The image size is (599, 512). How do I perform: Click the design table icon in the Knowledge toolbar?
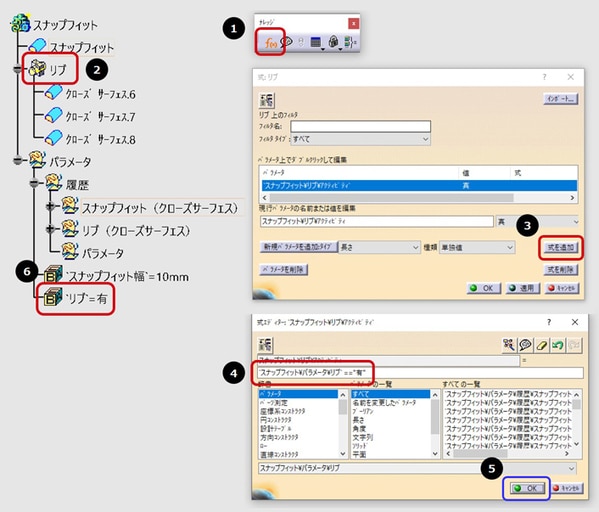pos(316,42)
